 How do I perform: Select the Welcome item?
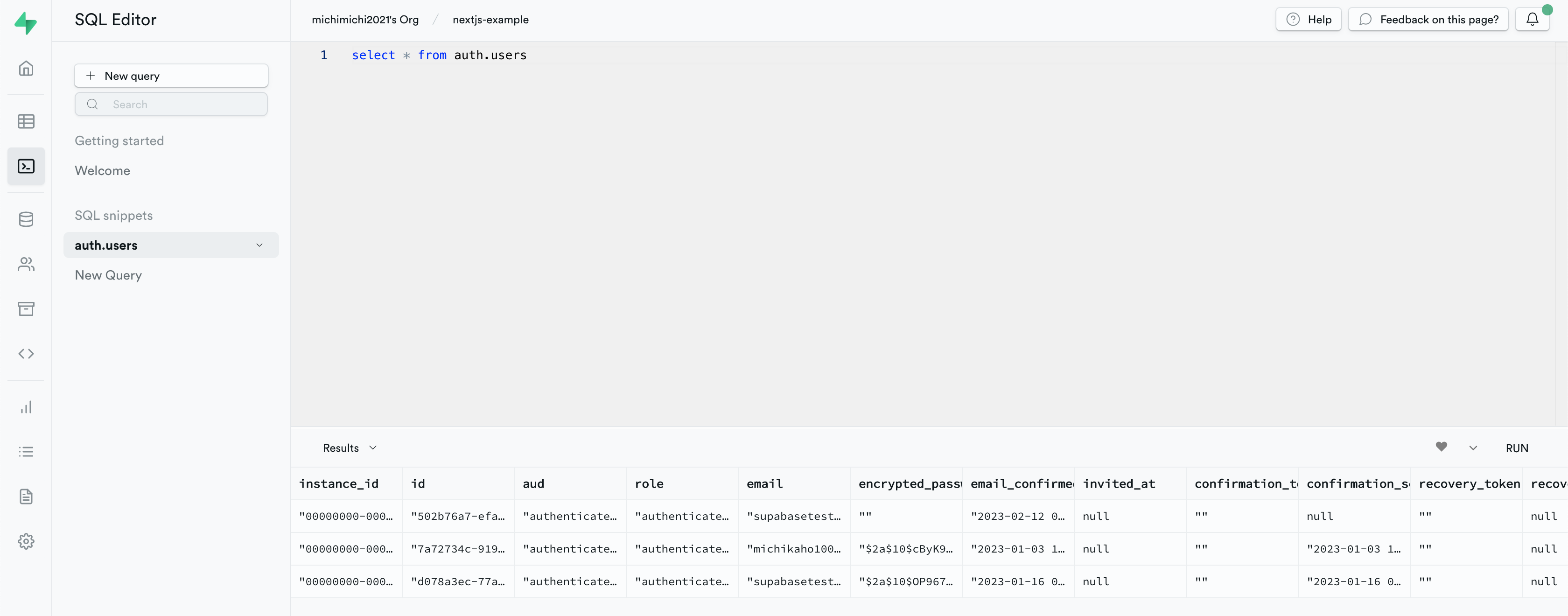pos(102,170)
